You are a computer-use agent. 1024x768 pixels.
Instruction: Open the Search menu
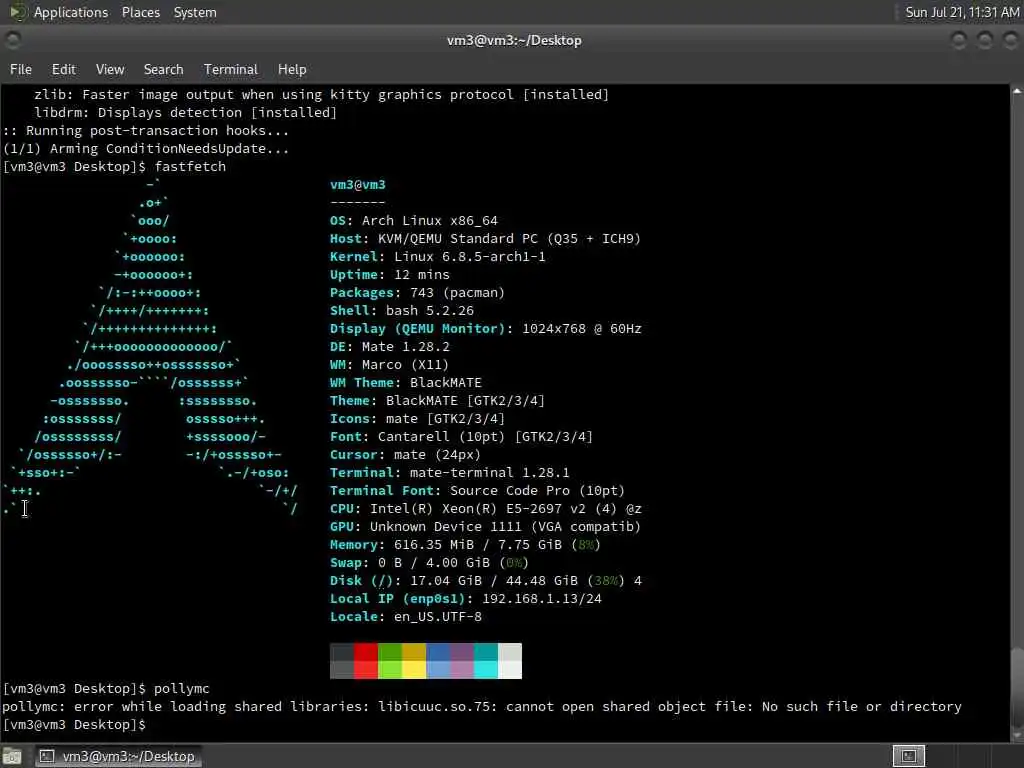tap(163, 69)
